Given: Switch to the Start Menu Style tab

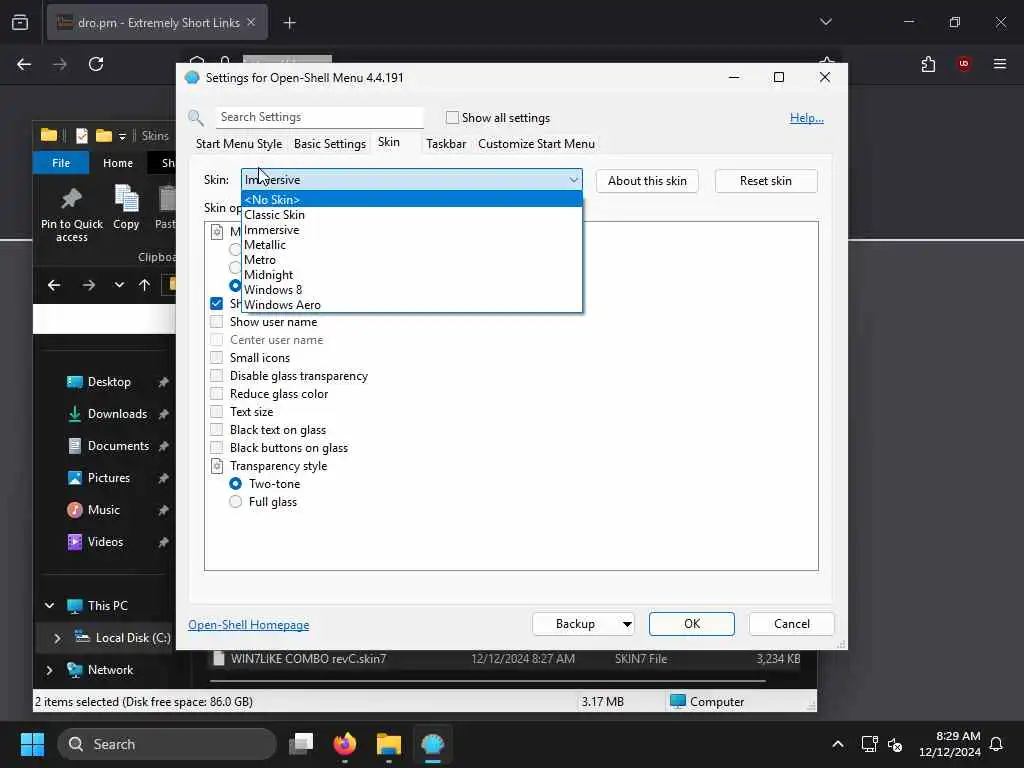Looking at the screenshot, I should (x=239, y=144).
